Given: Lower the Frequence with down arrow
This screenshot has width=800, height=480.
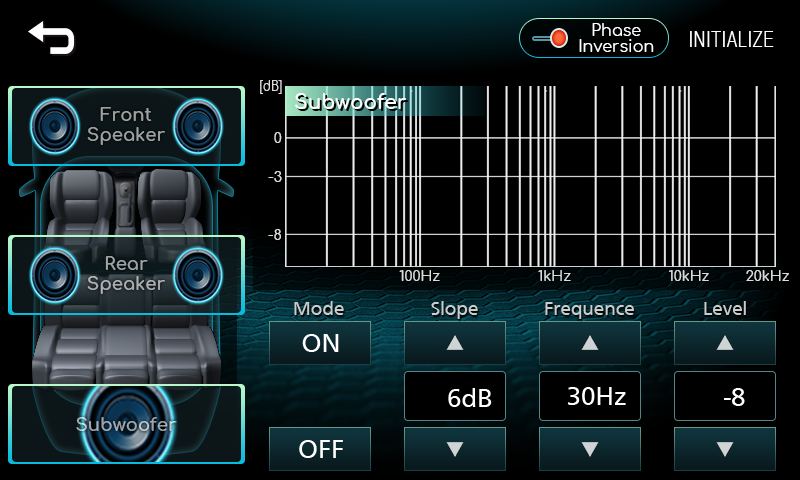Looking at the screenshot, I should click(x=590, y=448).
